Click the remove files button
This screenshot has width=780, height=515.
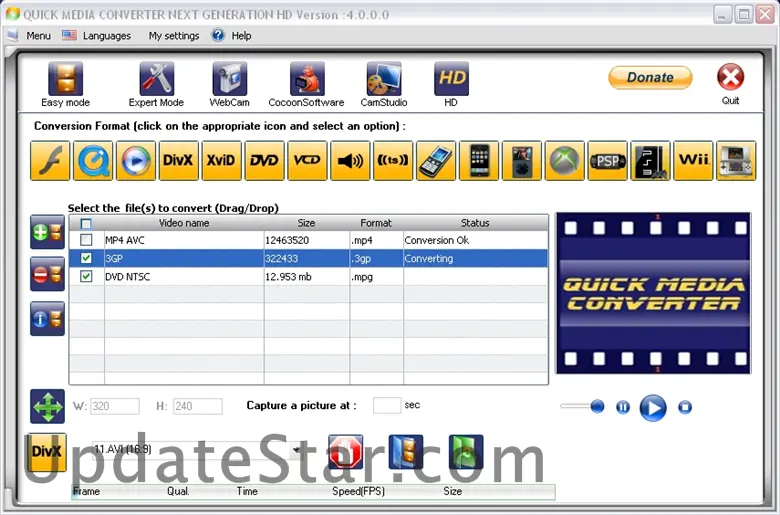pos(47,274)
